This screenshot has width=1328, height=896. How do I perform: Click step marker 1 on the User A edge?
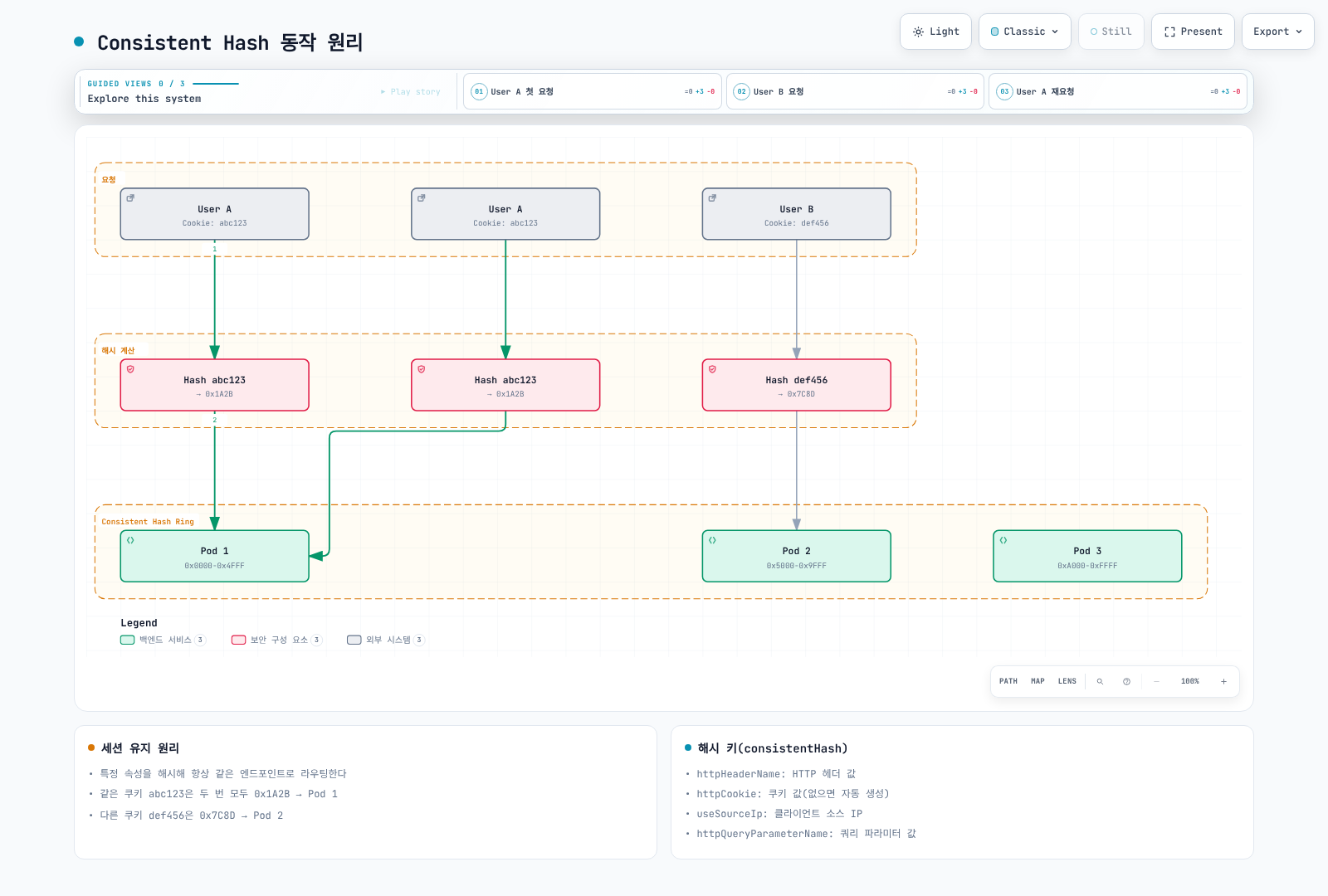coord(215,249)
